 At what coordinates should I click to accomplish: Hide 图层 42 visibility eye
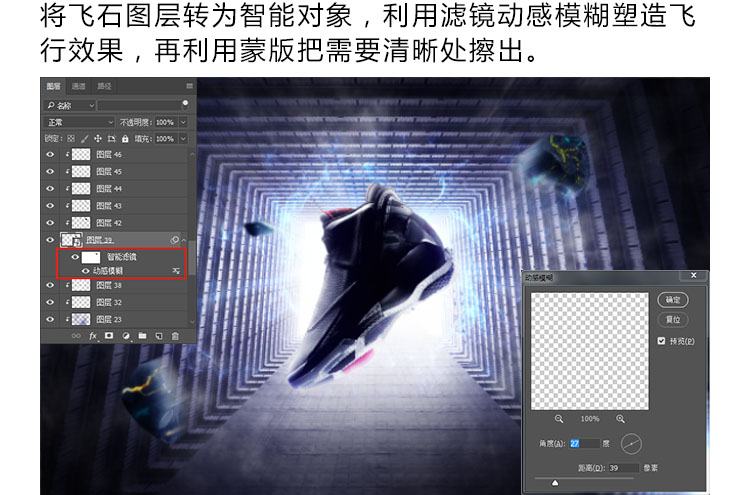(x=50, y=222)
